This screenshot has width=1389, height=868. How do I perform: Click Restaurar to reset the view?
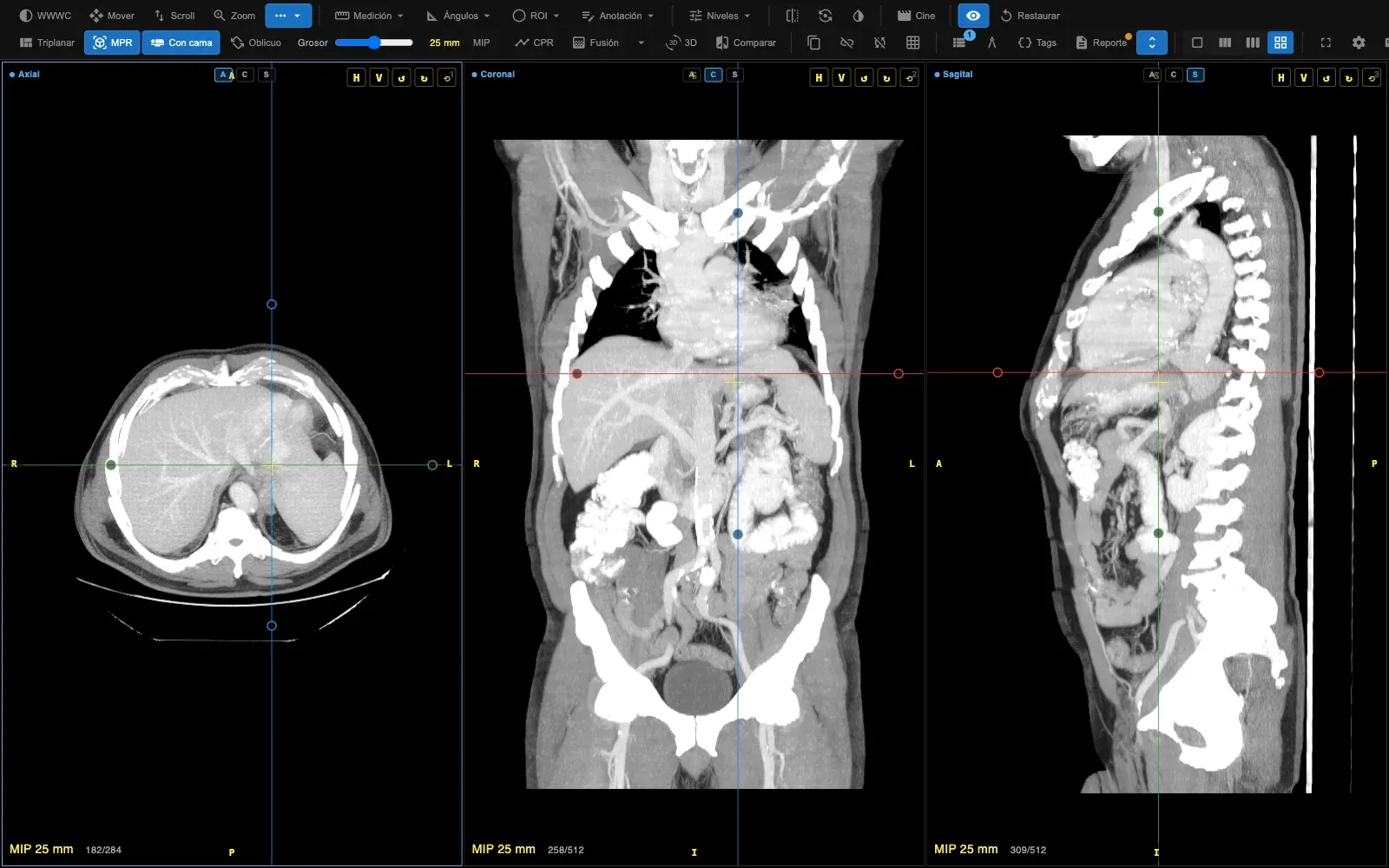point(1030,16)
